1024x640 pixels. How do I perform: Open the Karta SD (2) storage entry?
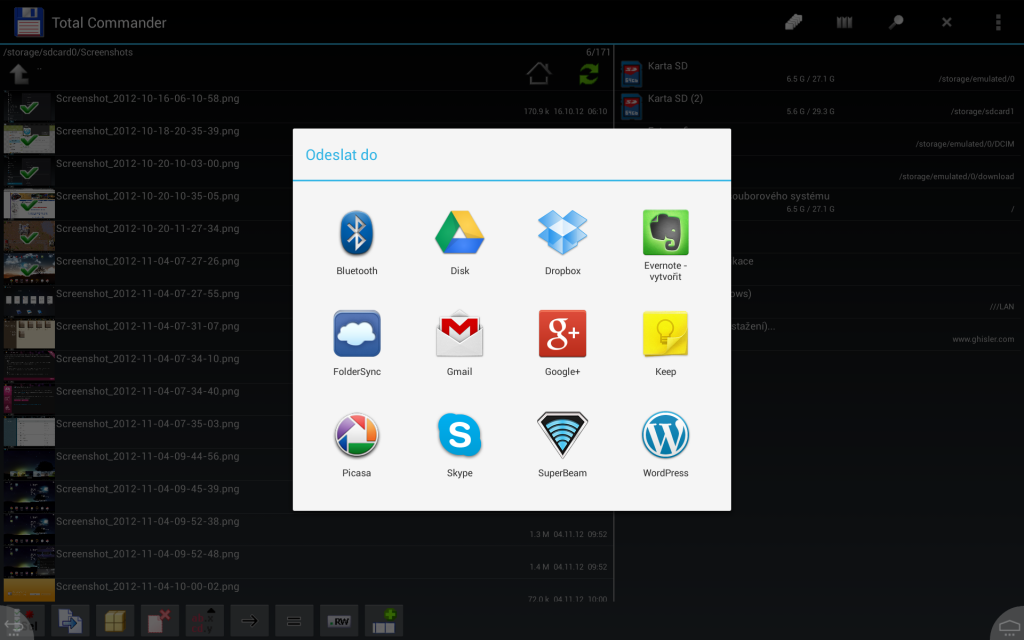pyautogui.click(x=819, y=106)
